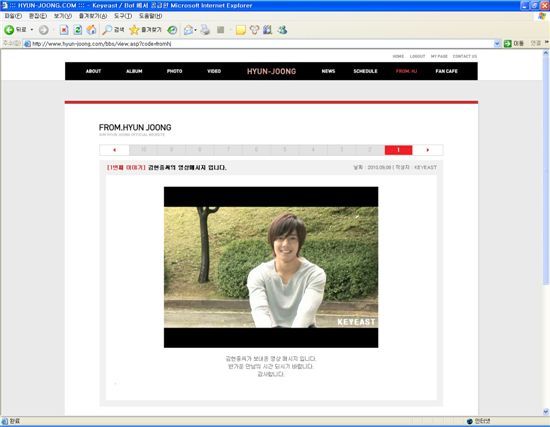Screen dimensions: 550x427
Task: Click the Print toolbar icon
Action: click(205, 30)
